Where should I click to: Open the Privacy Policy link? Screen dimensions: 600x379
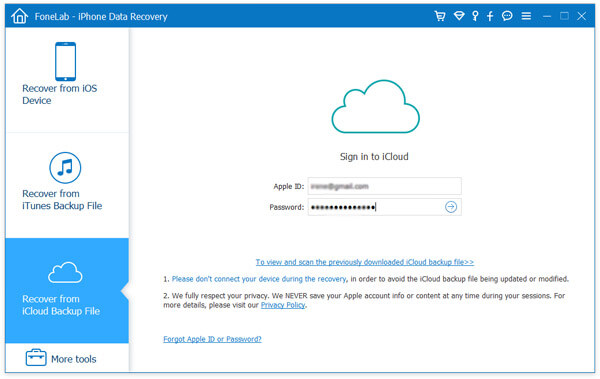[283, 305]
